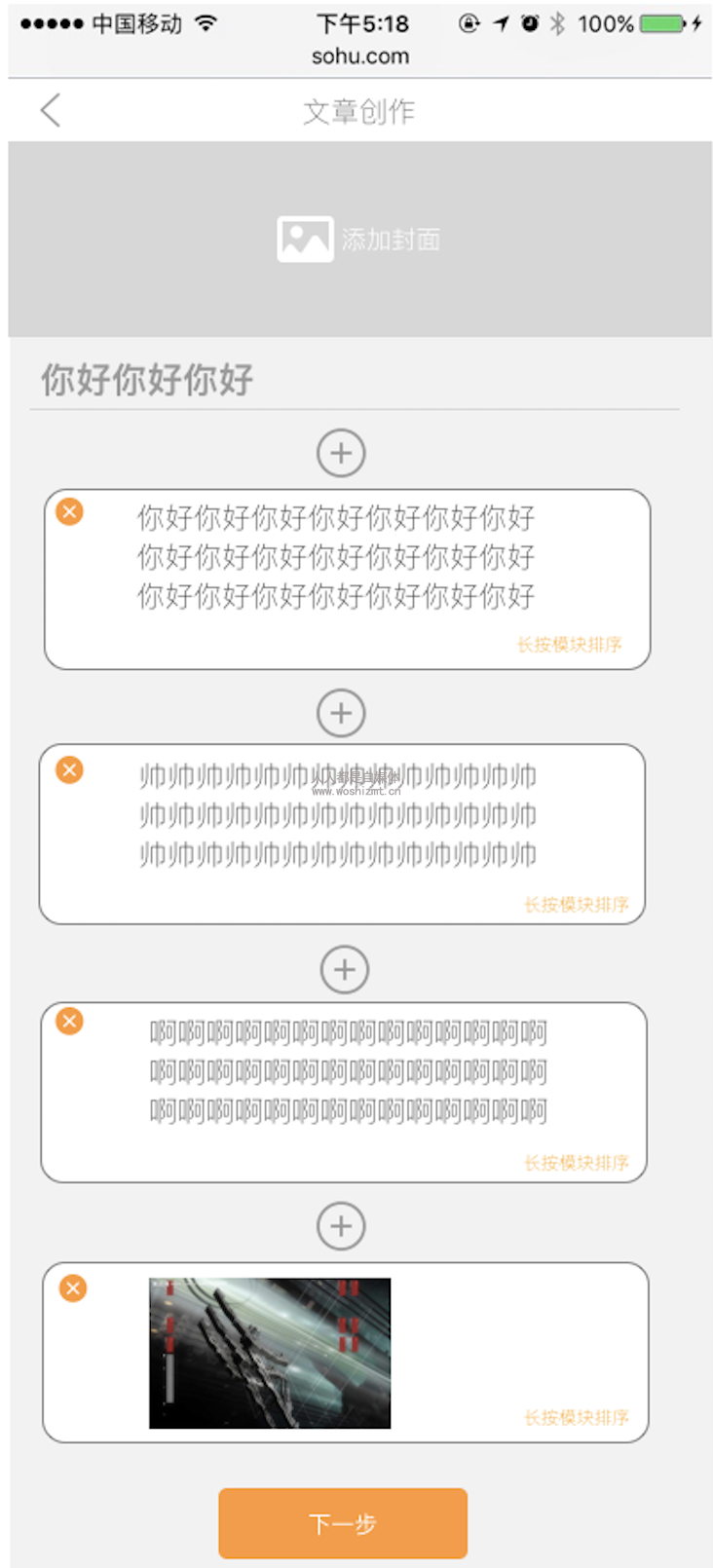Click the plus circle below the title
Viewport: 713px width, 1568px height.
[x=341, y=453]
